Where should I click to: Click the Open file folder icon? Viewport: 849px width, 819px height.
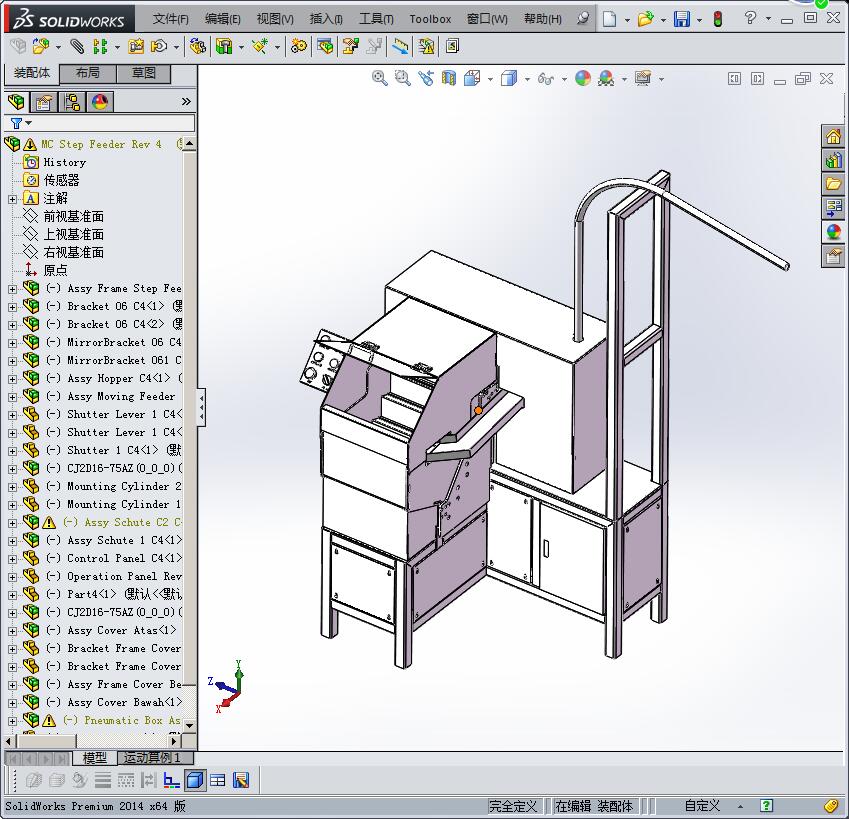click(x=645, y=19)
